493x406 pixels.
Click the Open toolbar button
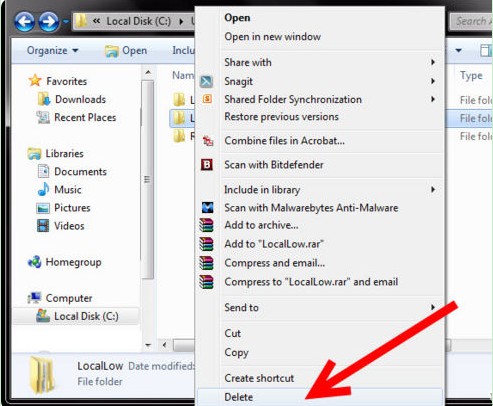(x=126, y=51)
